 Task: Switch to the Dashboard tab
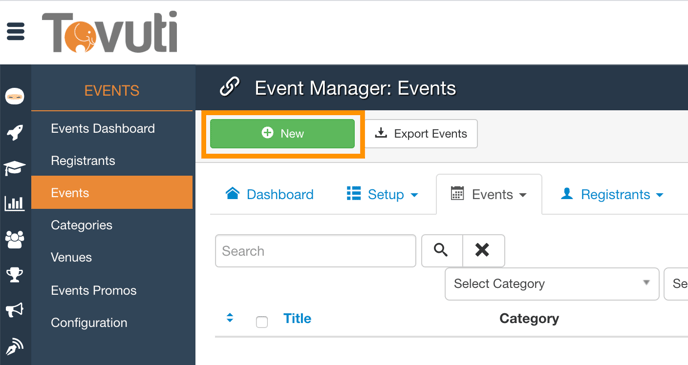270,194
